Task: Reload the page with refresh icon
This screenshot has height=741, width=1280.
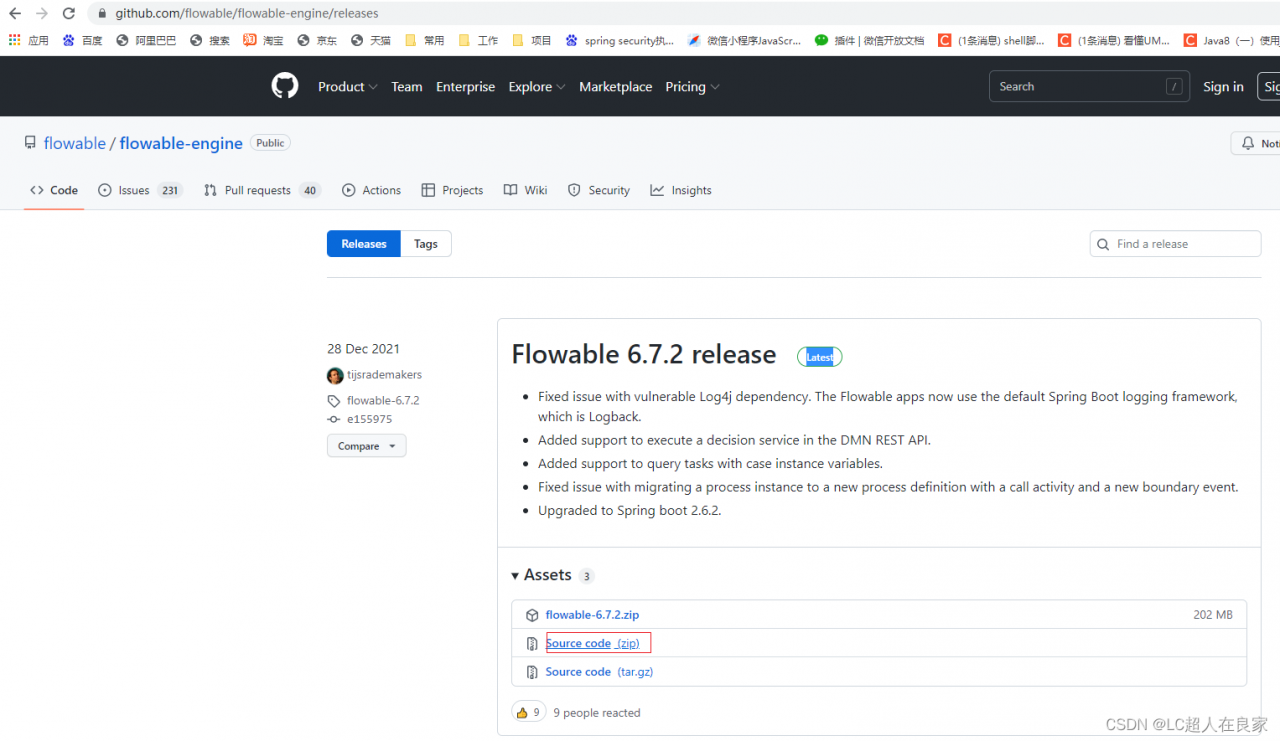Action: coord(69,13)
